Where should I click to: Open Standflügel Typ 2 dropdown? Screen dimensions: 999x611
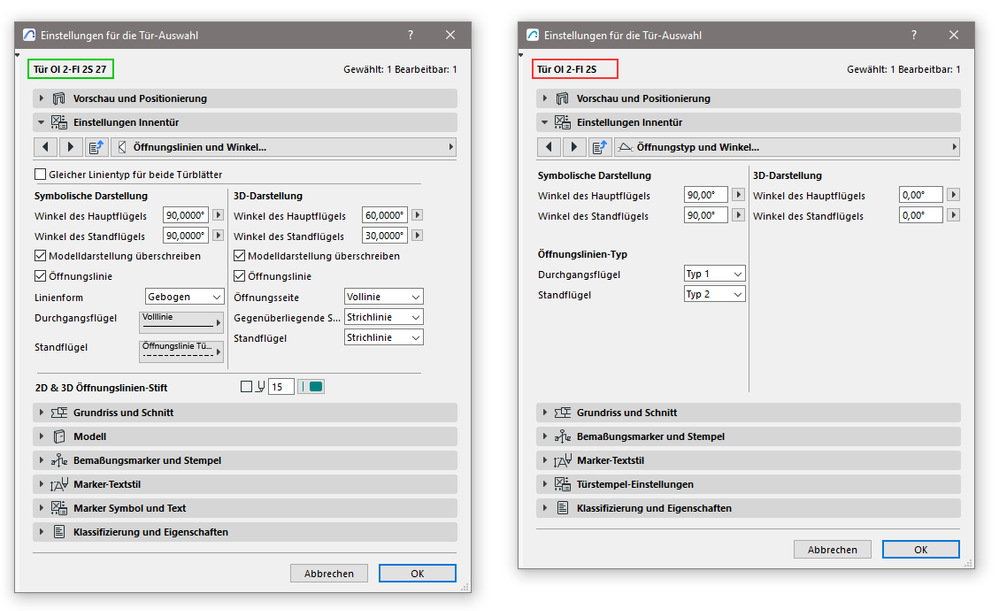tap(714, 294)
